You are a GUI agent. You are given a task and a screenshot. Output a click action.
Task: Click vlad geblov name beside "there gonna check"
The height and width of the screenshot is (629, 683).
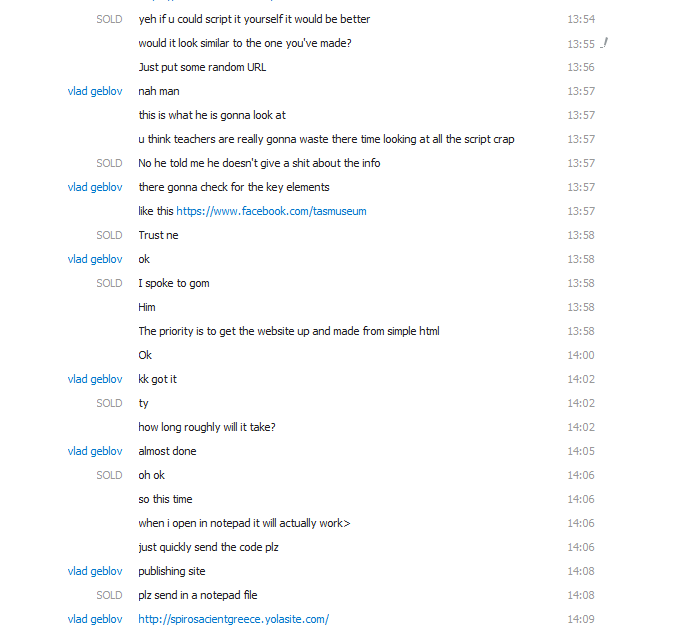coord(95,187)
